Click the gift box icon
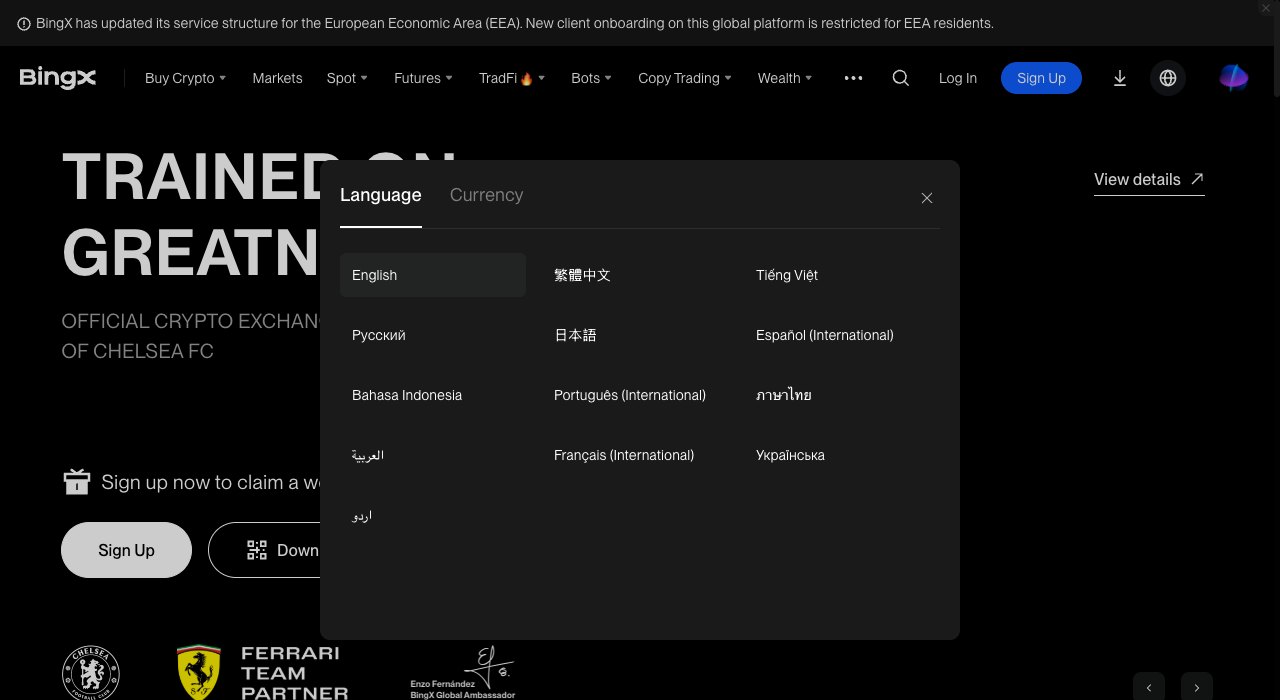Screen dimensions: 1280x700 pyautogui.click(x=77, y=482)
